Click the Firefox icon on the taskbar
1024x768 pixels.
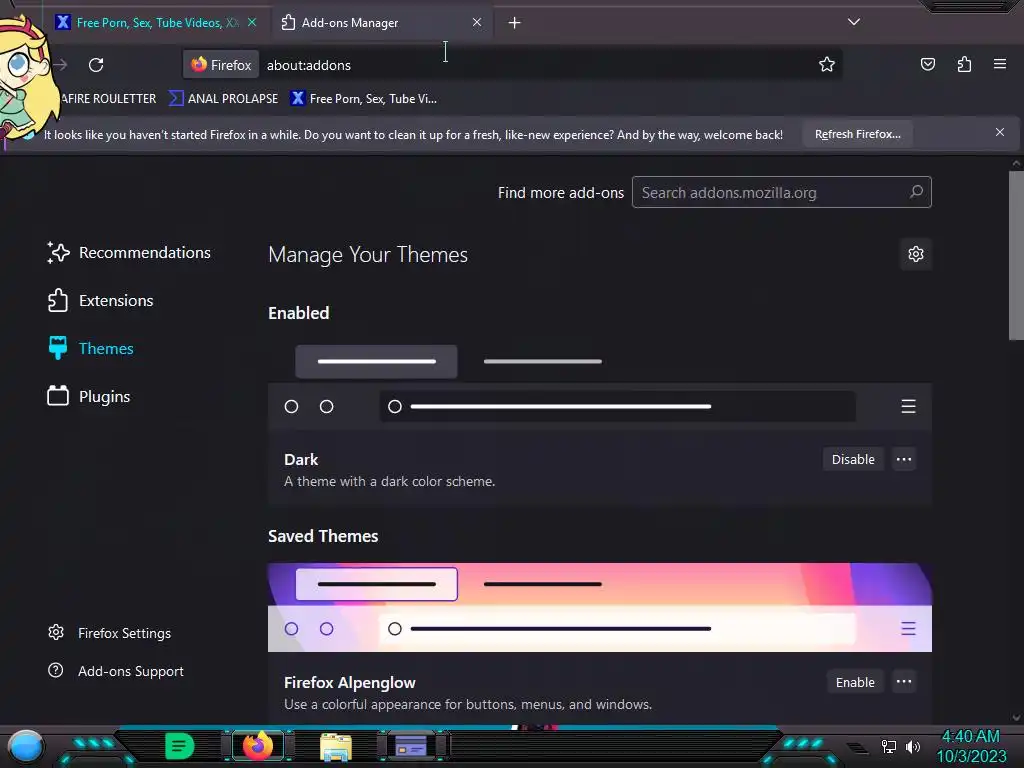(x=258, y=746)
